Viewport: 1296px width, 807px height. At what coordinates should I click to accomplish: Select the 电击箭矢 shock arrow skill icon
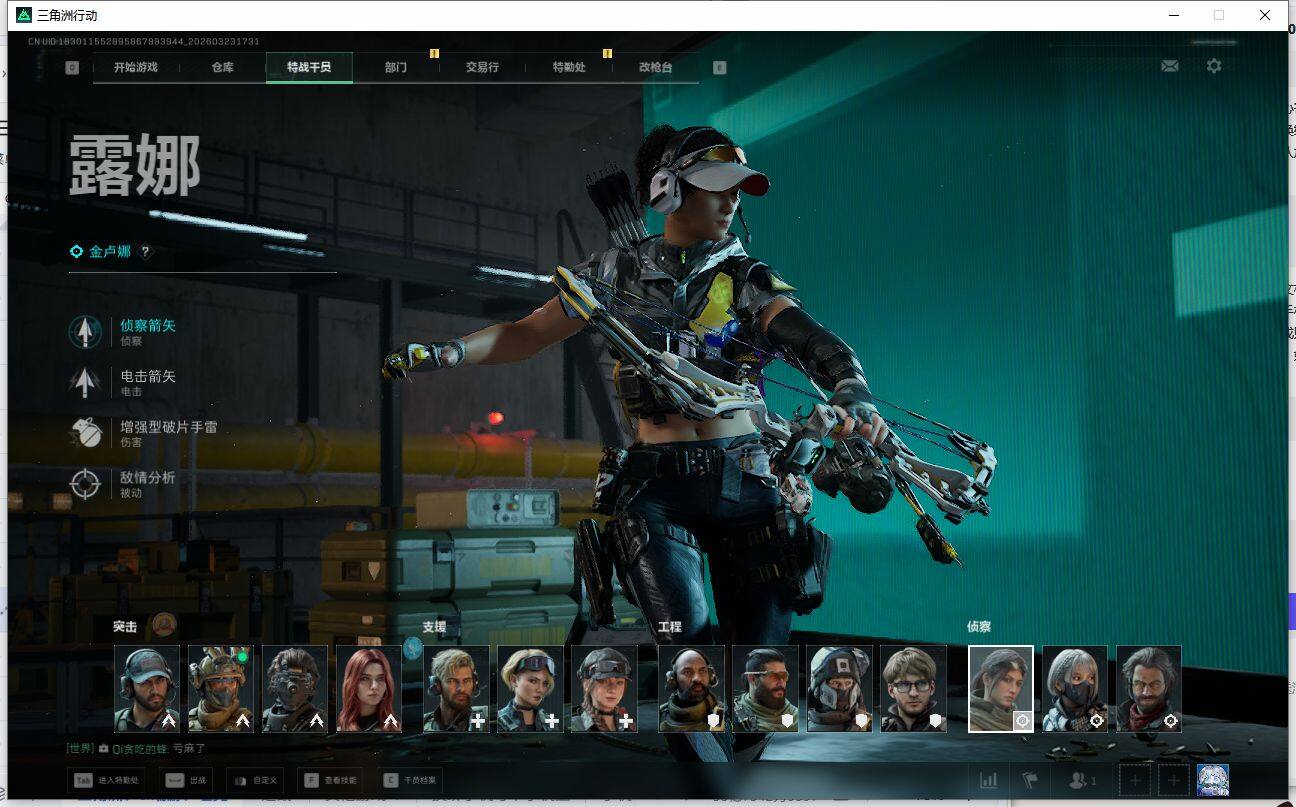click(85, 382)
